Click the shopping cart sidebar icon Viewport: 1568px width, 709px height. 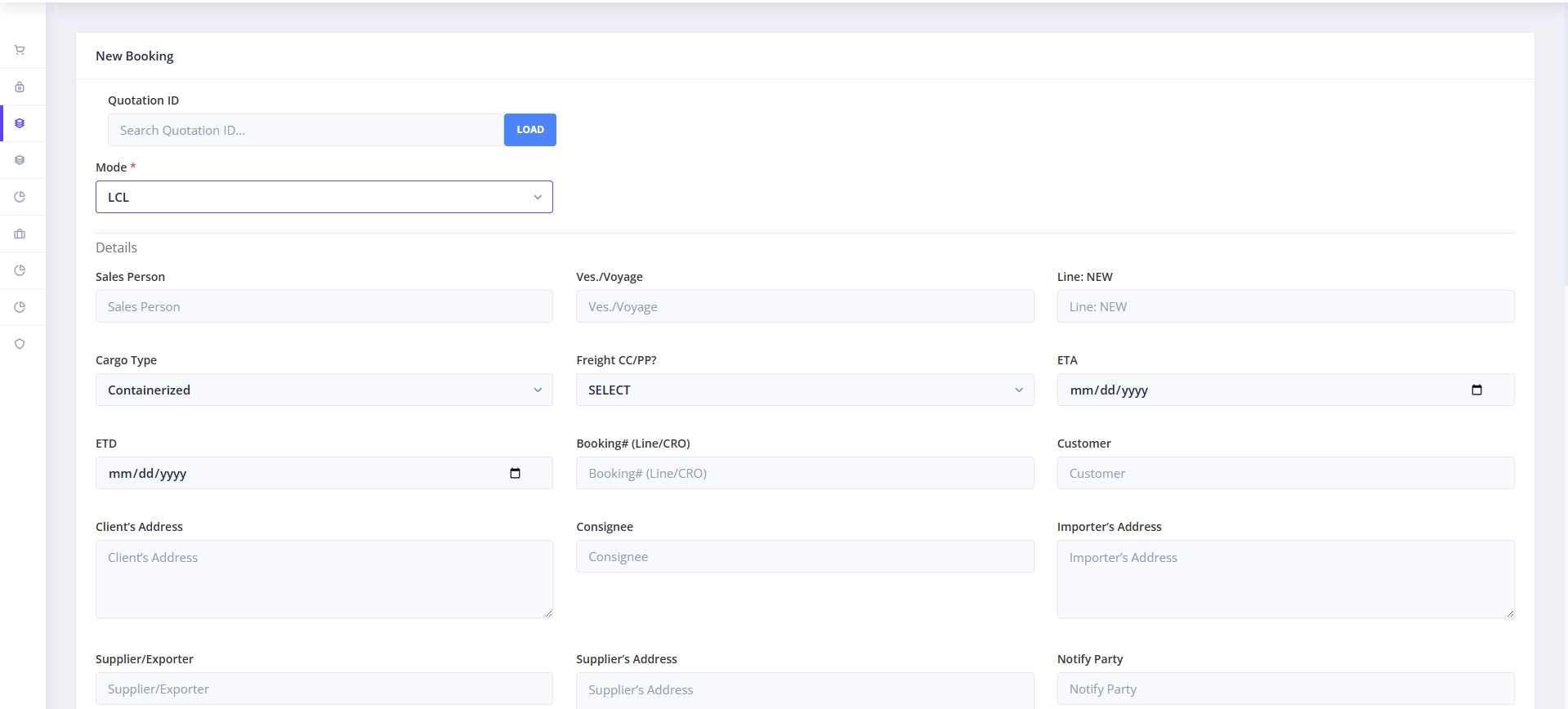[20, 50]
